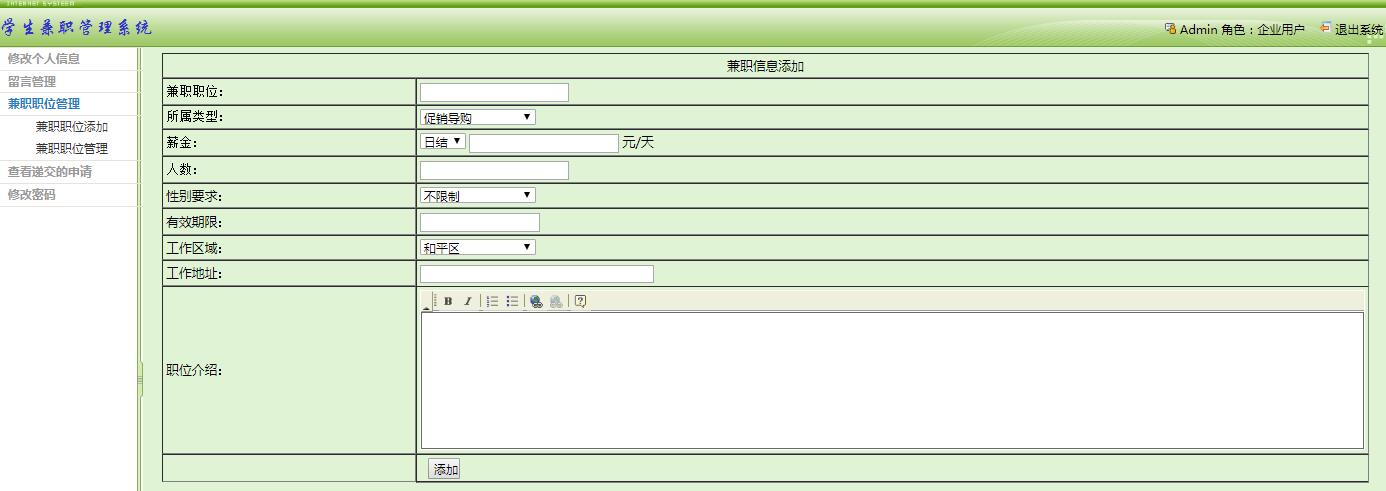Click the 添加 submit button

click(444, 469)
